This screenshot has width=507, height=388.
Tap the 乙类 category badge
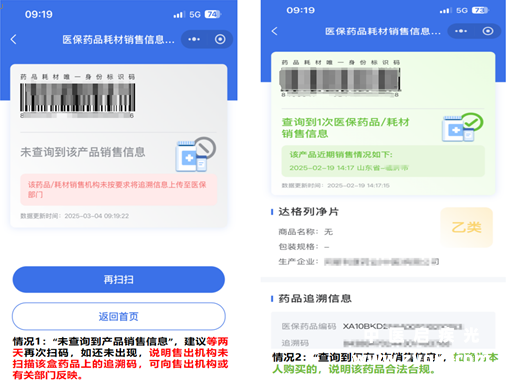tap(466, 227)
